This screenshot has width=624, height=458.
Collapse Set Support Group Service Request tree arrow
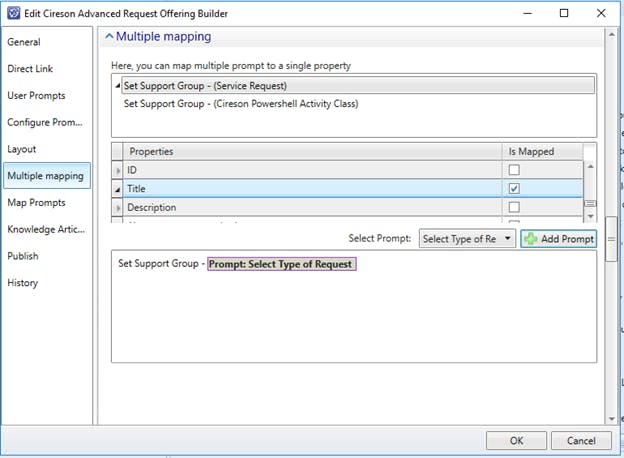(x=117, y=86)
